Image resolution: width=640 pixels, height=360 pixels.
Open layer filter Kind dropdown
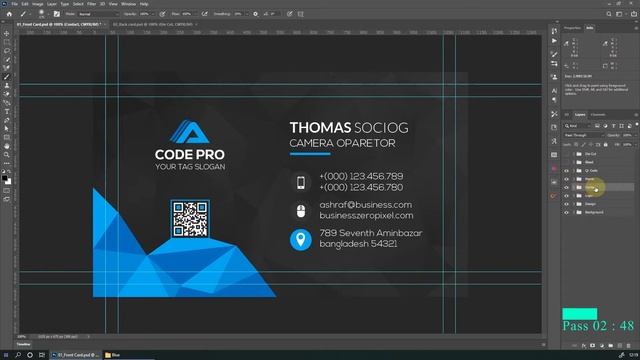[578, 126]
